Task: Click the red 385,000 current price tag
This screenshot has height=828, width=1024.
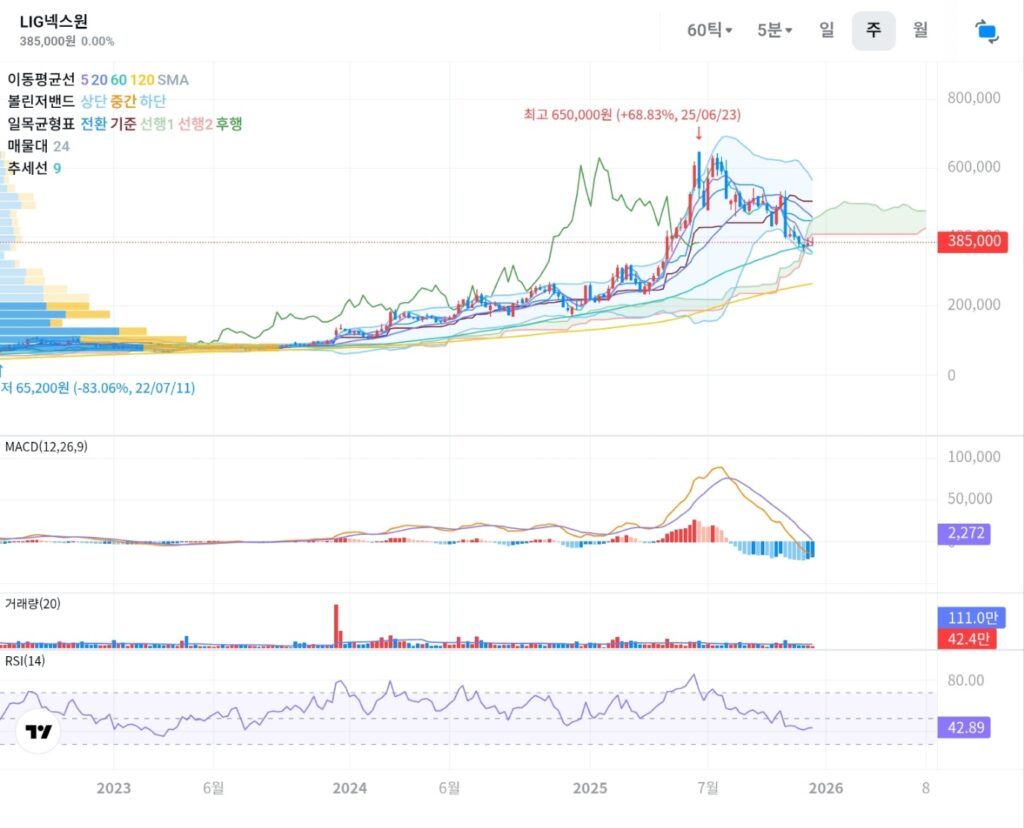Action: pos(972,242)
